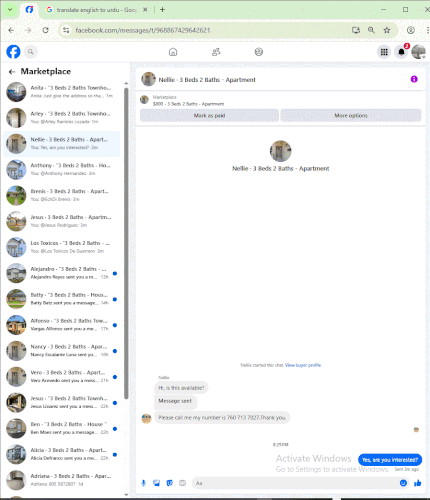The image size is (430, 500).
Task: Reload the page
Action: click(46, 30)
